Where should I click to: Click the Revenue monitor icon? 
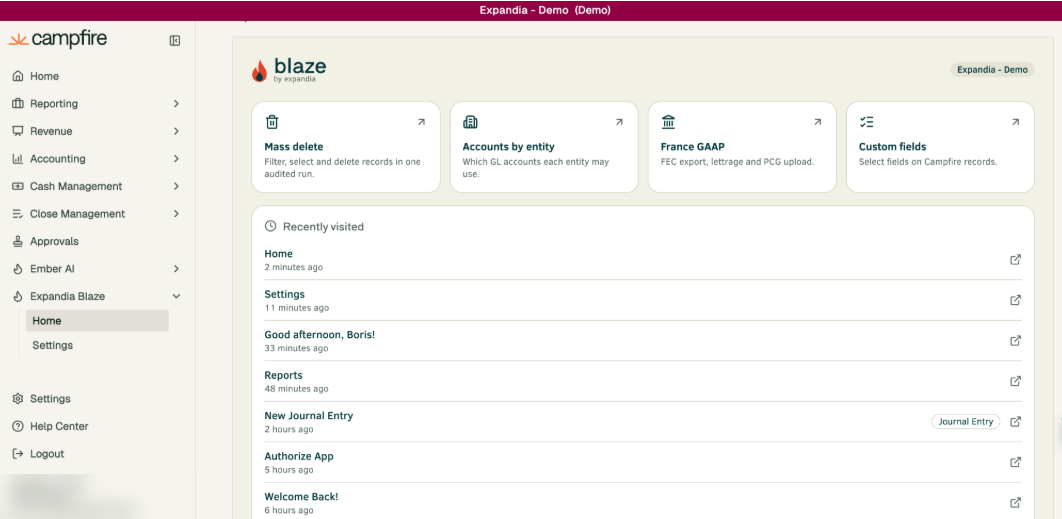coord(18,131)
